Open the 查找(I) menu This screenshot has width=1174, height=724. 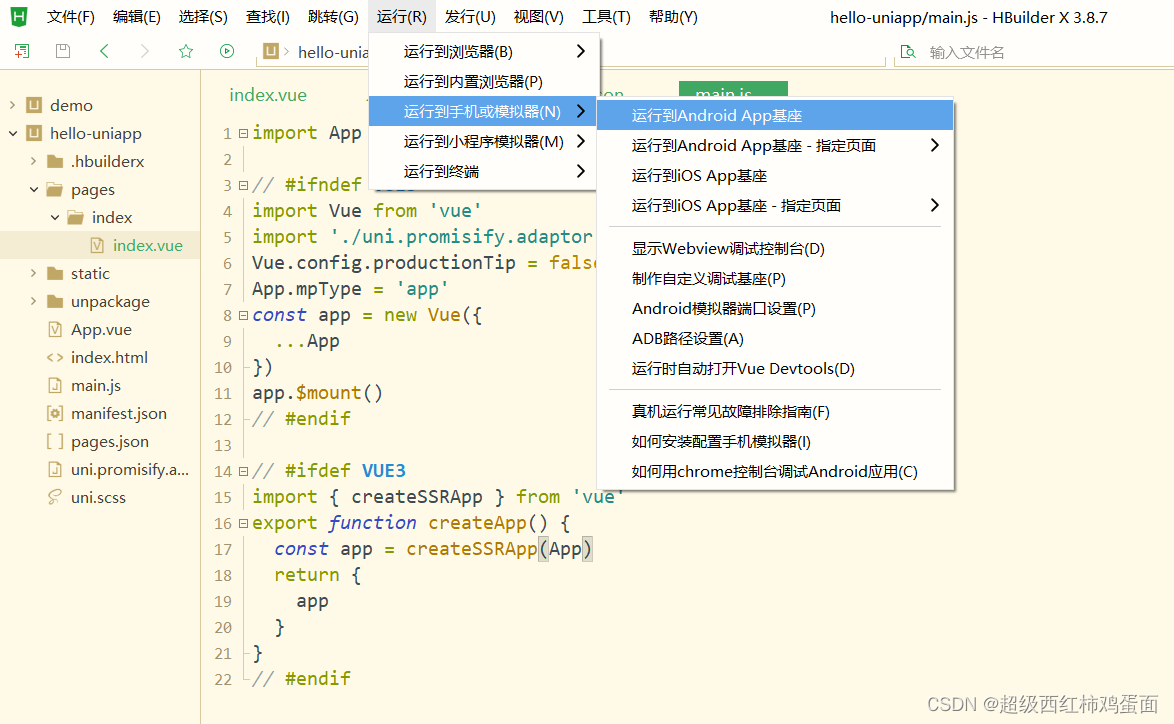267,16
